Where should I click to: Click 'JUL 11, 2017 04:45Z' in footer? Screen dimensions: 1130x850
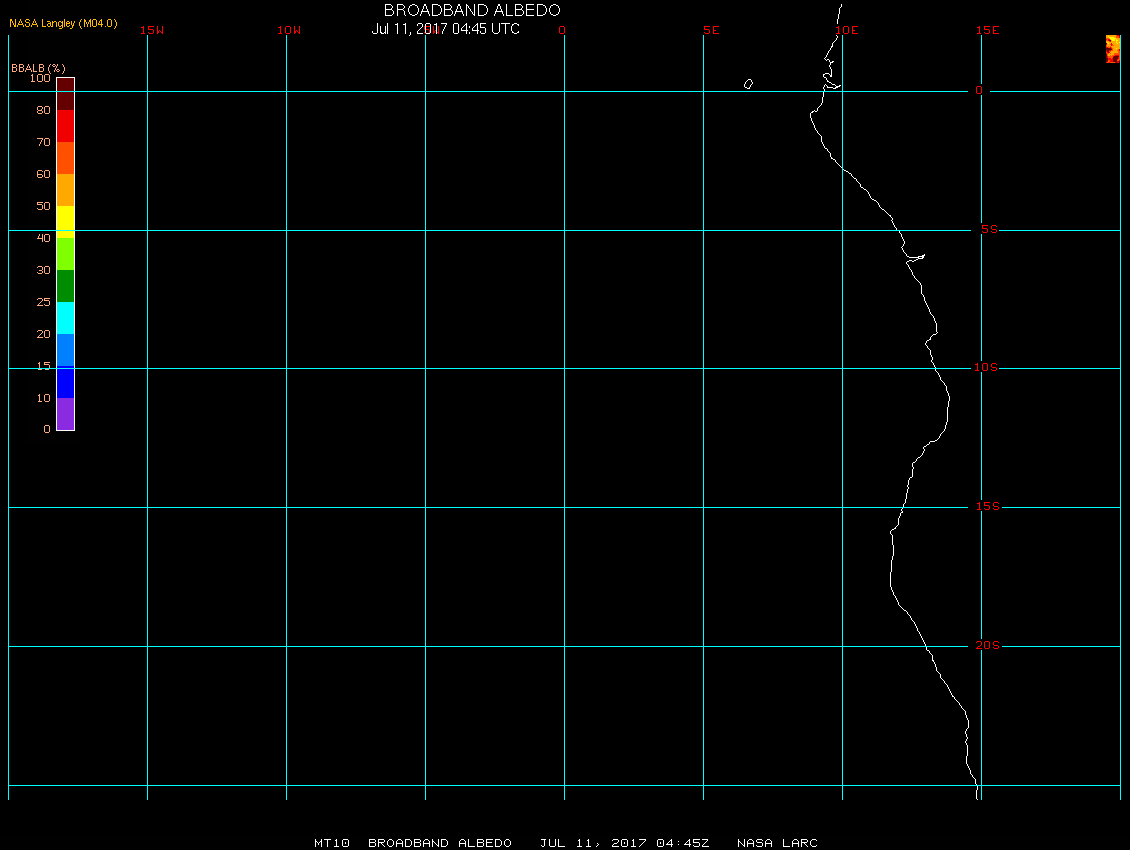point(624,842)
